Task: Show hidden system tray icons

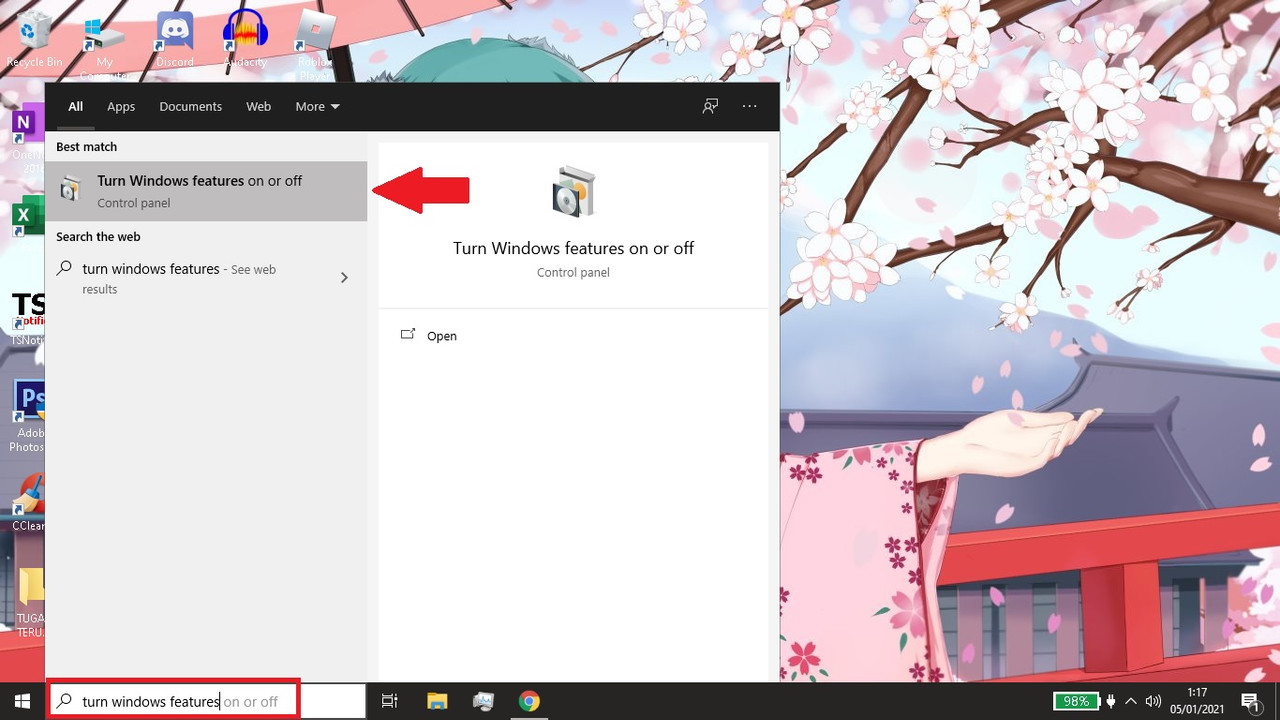Action: [1131, 701]
